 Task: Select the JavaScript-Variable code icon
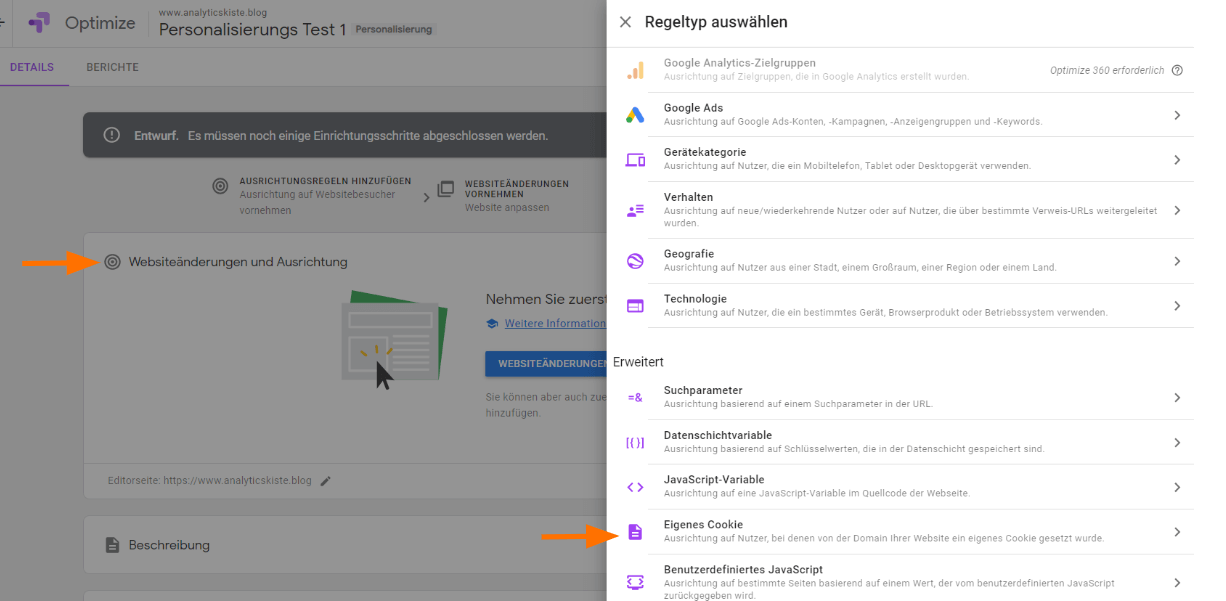[x=635, y=487]
